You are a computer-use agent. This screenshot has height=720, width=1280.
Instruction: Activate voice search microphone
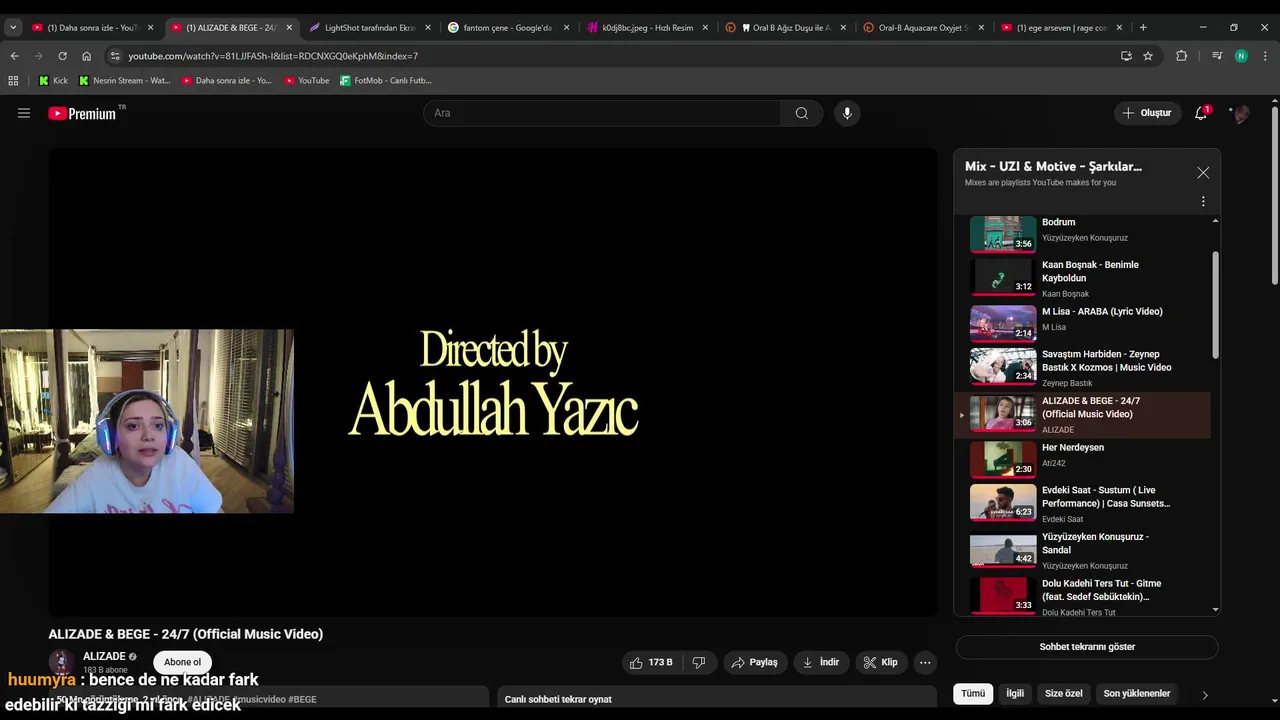pos(847,113)
